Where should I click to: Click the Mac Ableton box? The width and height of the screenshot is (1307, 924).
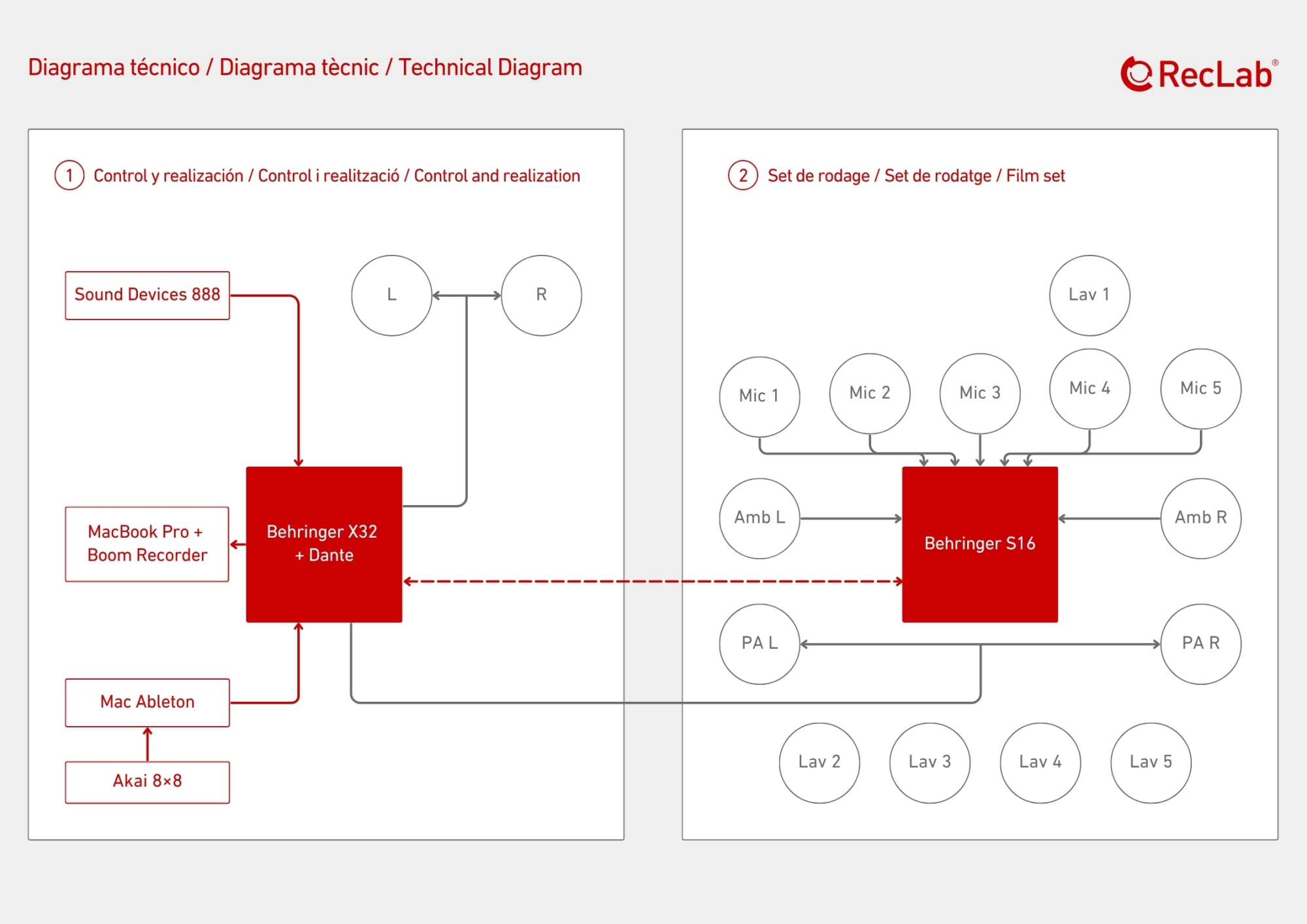[148, 702]
